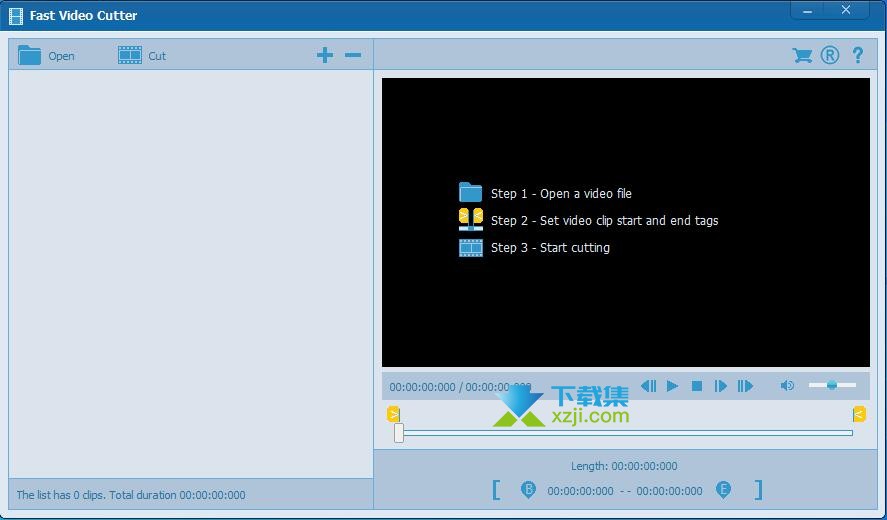Open a video file with the Open button
This screenshot has width=887, height=520.
click(x=46, y=56)
